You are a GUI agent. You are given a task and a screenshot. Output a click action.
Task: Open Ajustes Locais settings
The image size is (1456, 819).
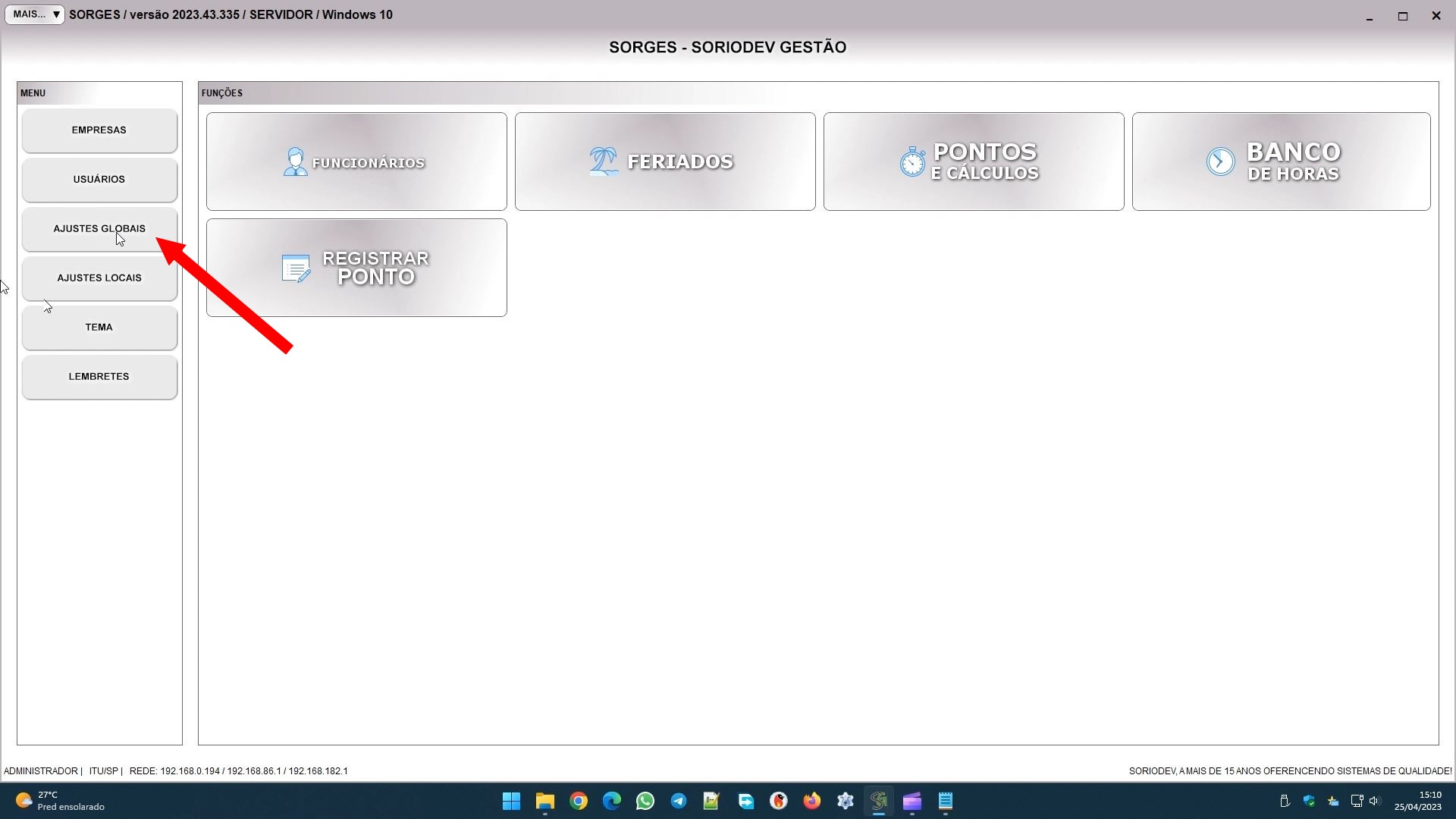(99, 278)
